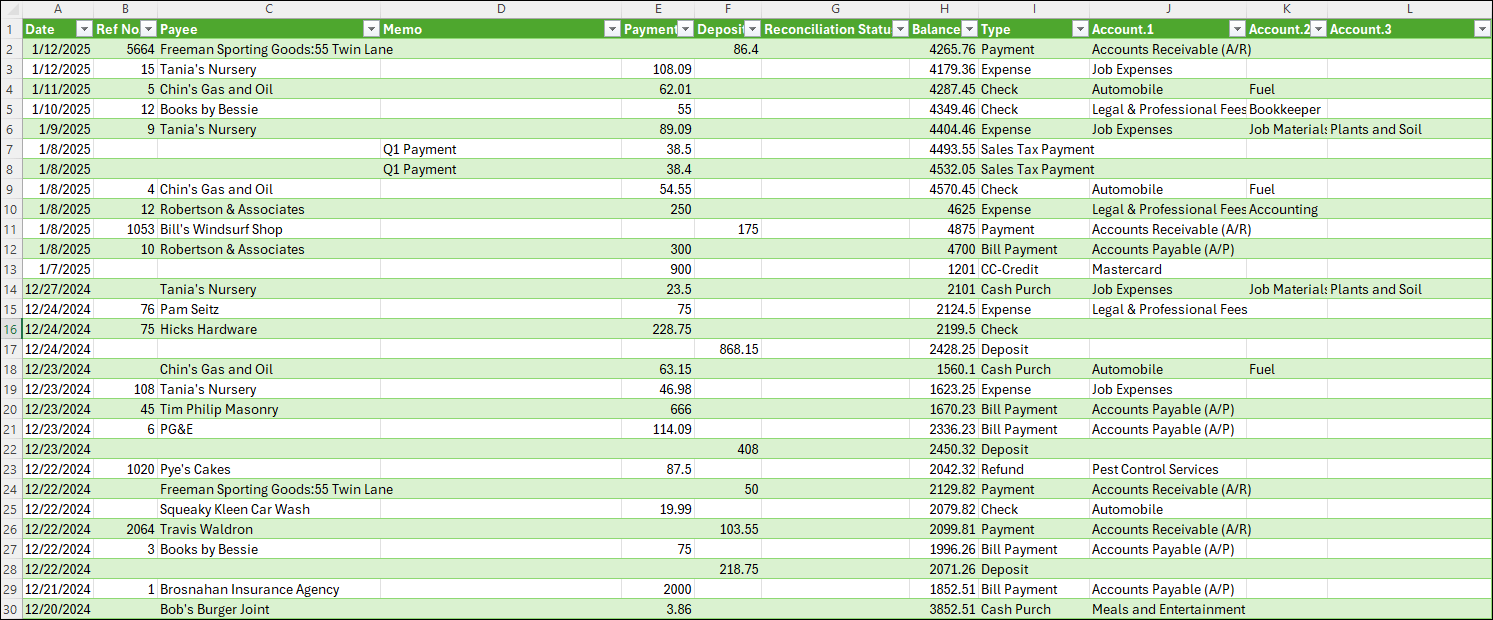This screenshot has height=620, width=1493.
Task: Click the Select All corner triangle
Action: [11, 9]
